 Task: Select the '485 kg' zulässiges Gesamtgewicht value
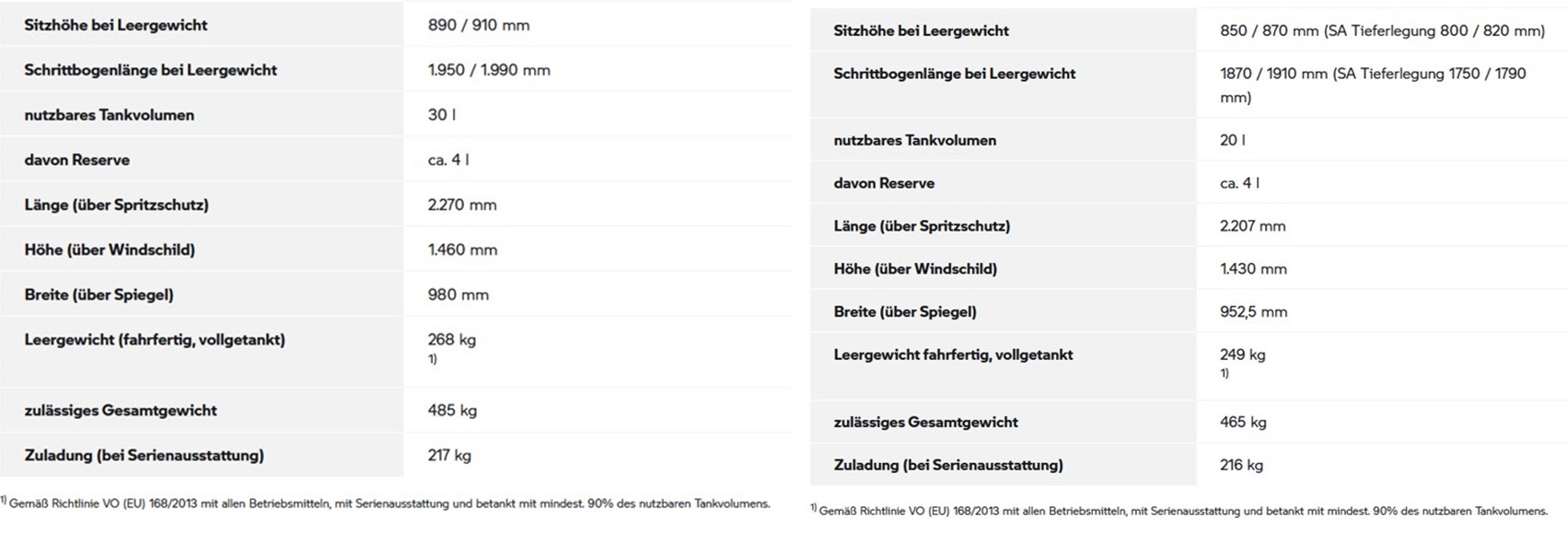tap(453, 411)
